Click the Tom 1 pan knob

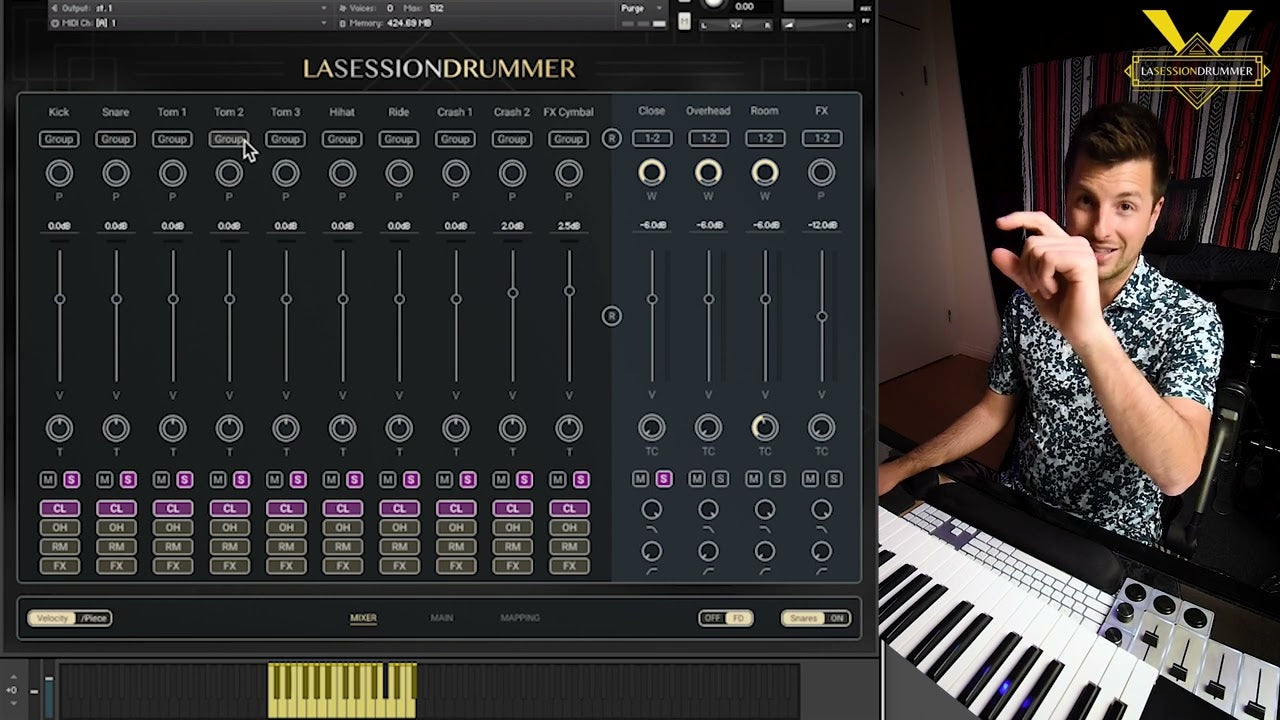172,174
